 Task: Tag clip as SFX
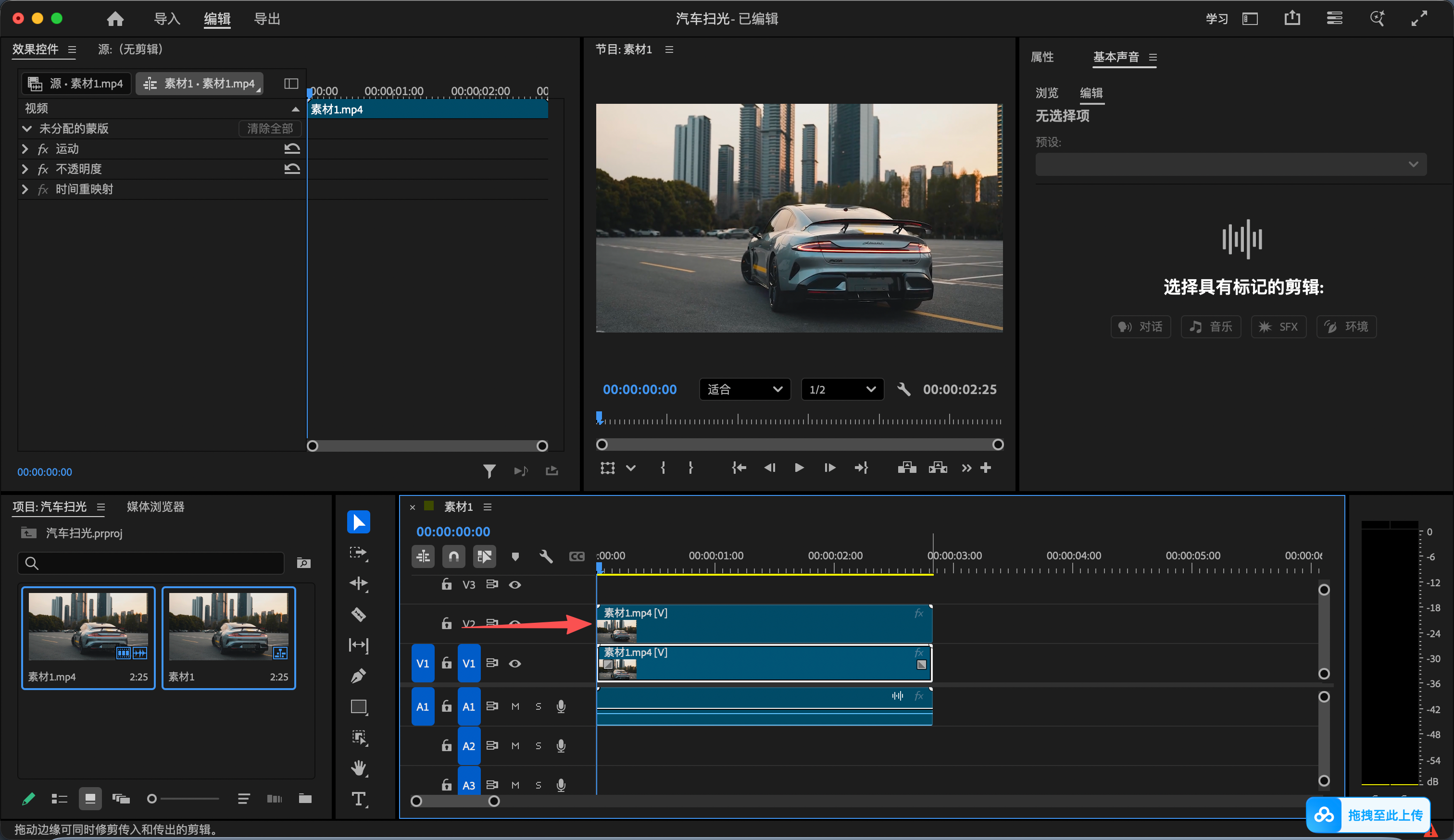tap(1278, 327)
